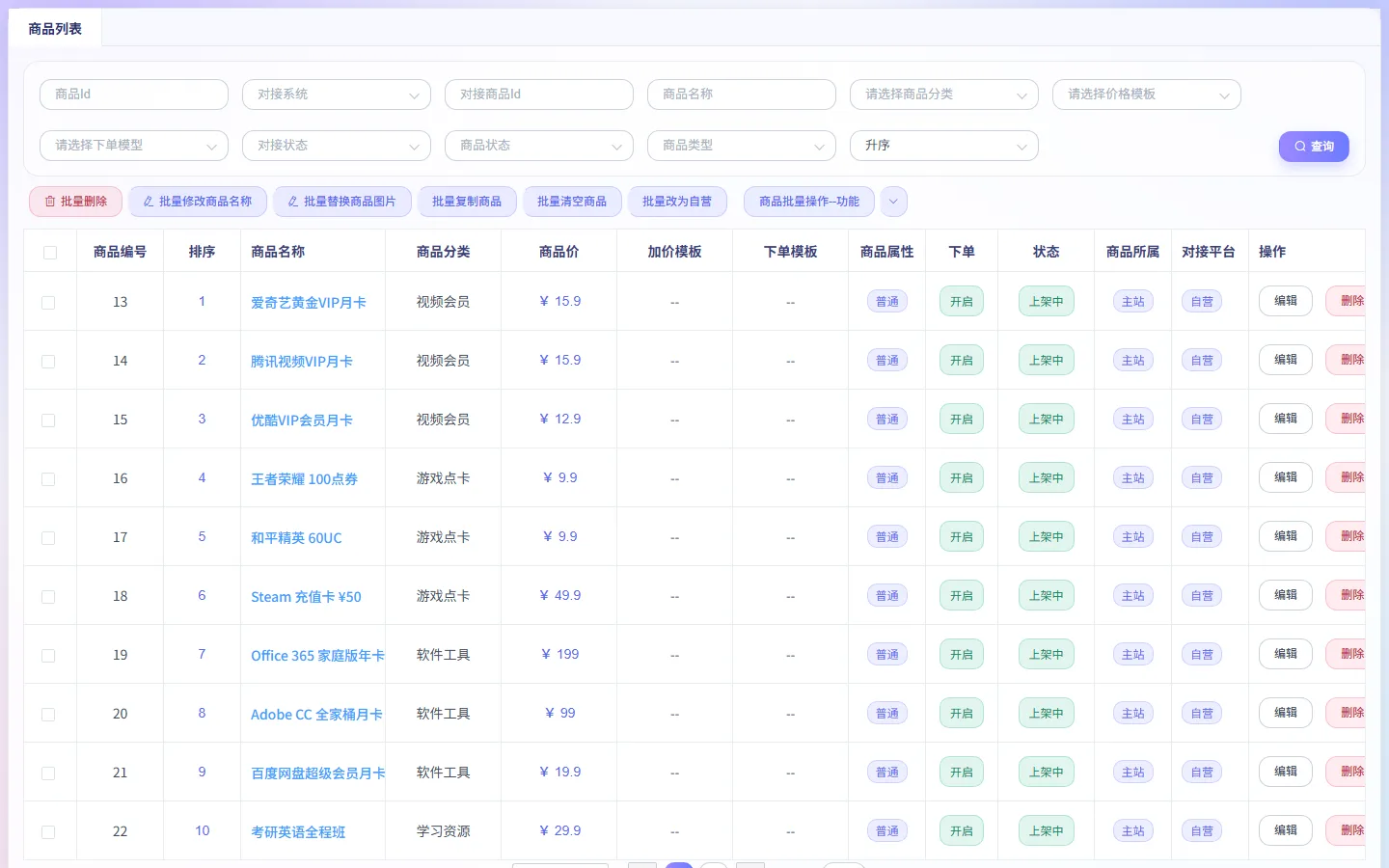Image resolution: width=1389 pixels, height=868 pixels.
Task: Click the 上架中 status tag for 爱奇艺黄金VIP月卡
Action: pos(1046,302)
